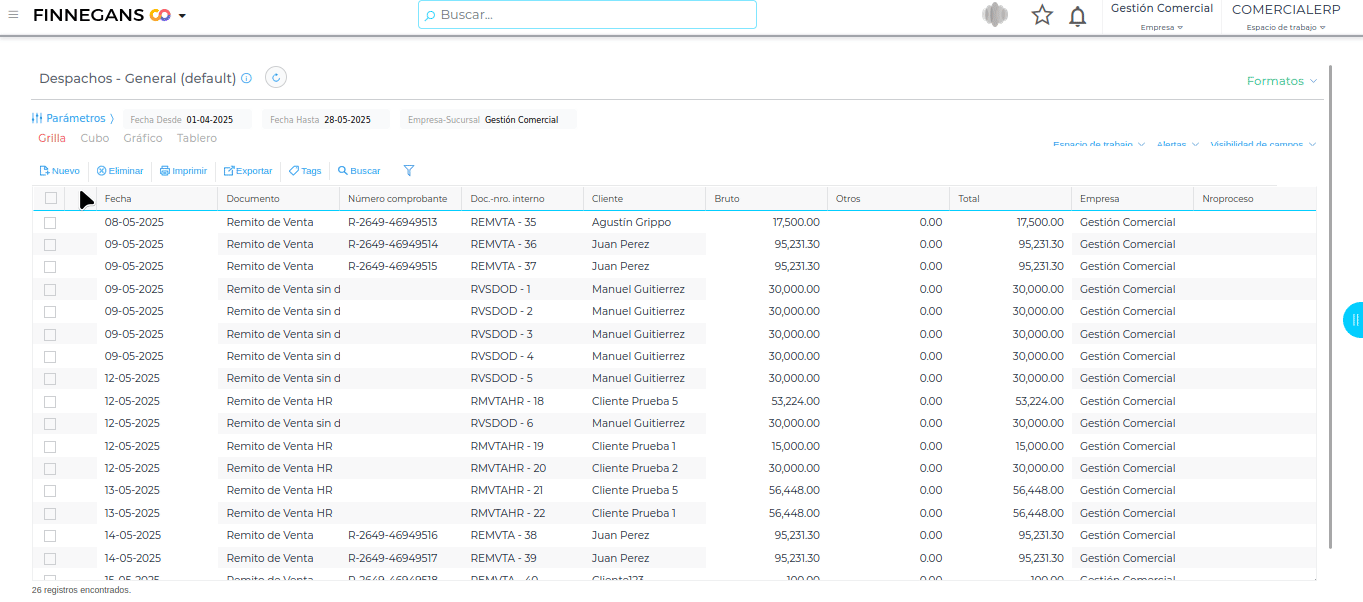The height and width of the screenshot is (602, 1363).
Task: Open the notifications bell
Action: click(1078, 16)
